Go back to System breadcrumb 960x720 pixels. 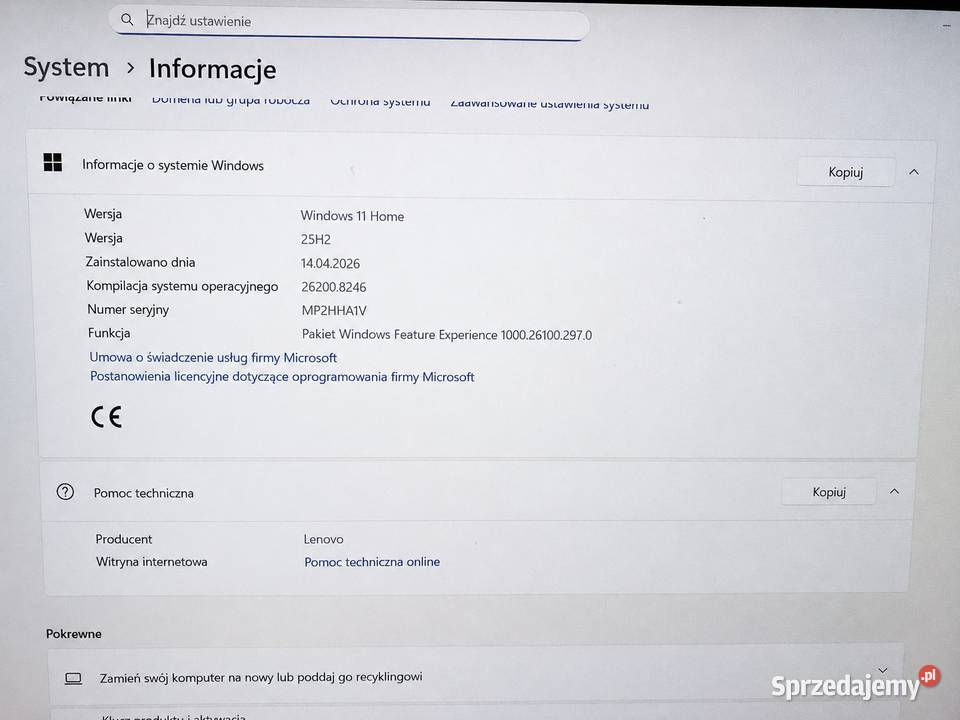[66, 67]
